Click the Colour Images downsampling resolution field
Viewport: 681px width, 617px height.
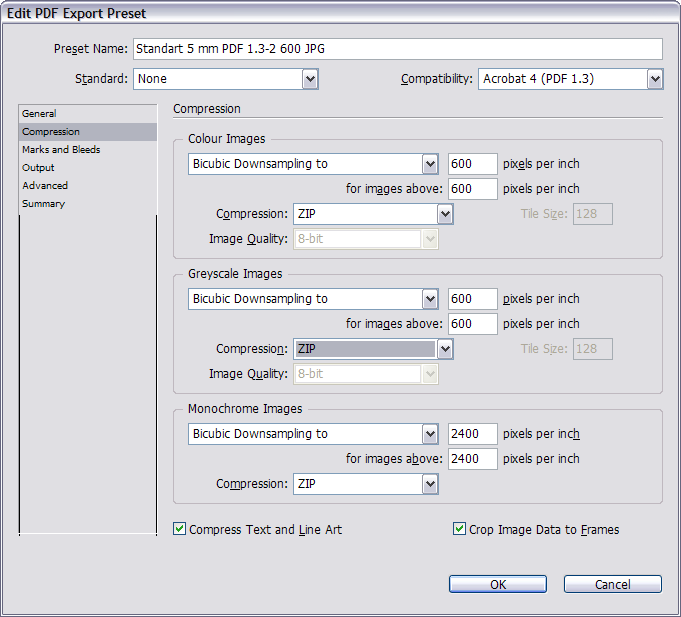coord(473,164)
